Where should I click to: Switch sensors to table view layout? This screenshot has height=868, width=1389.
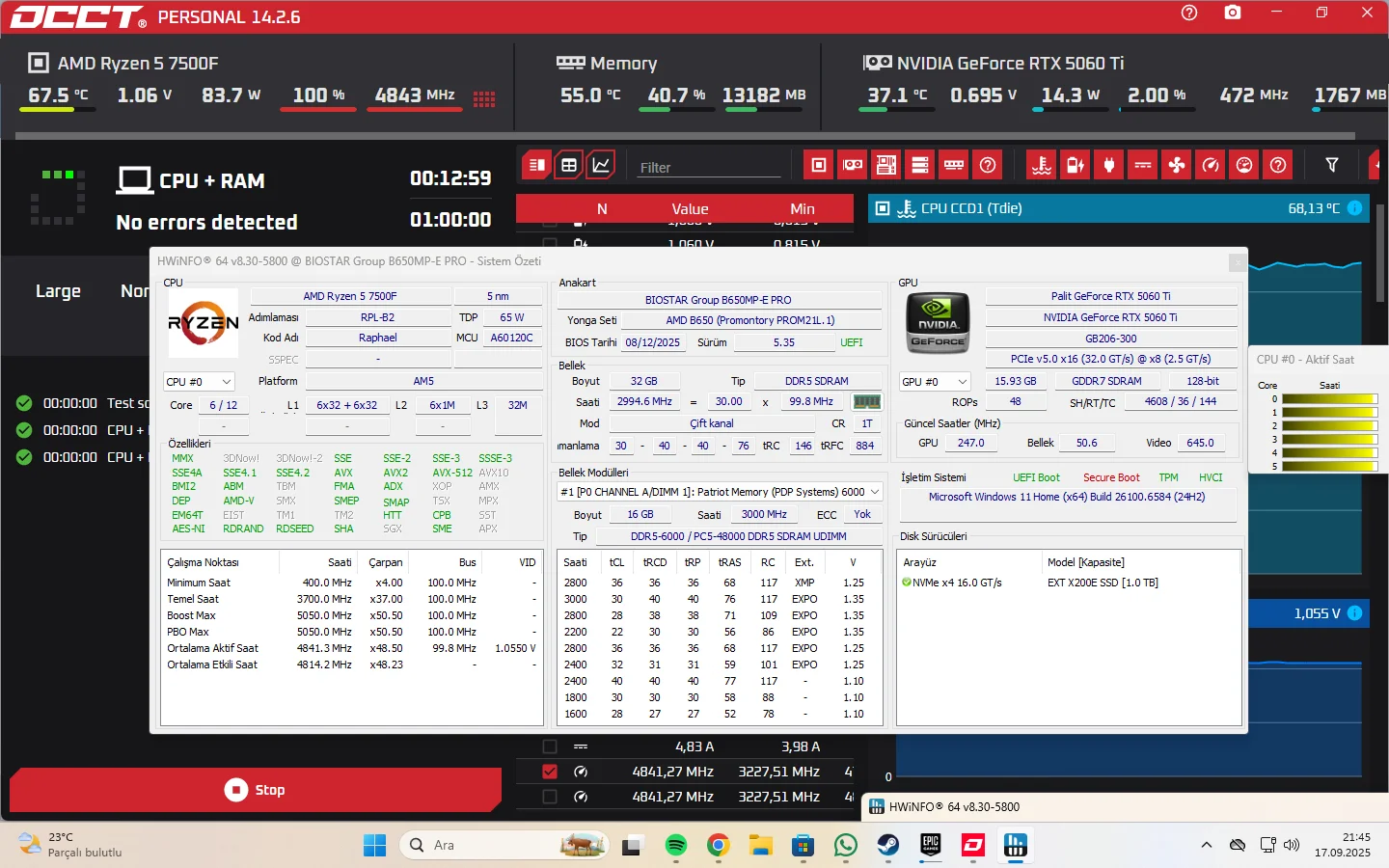click(x=569, y=165)
